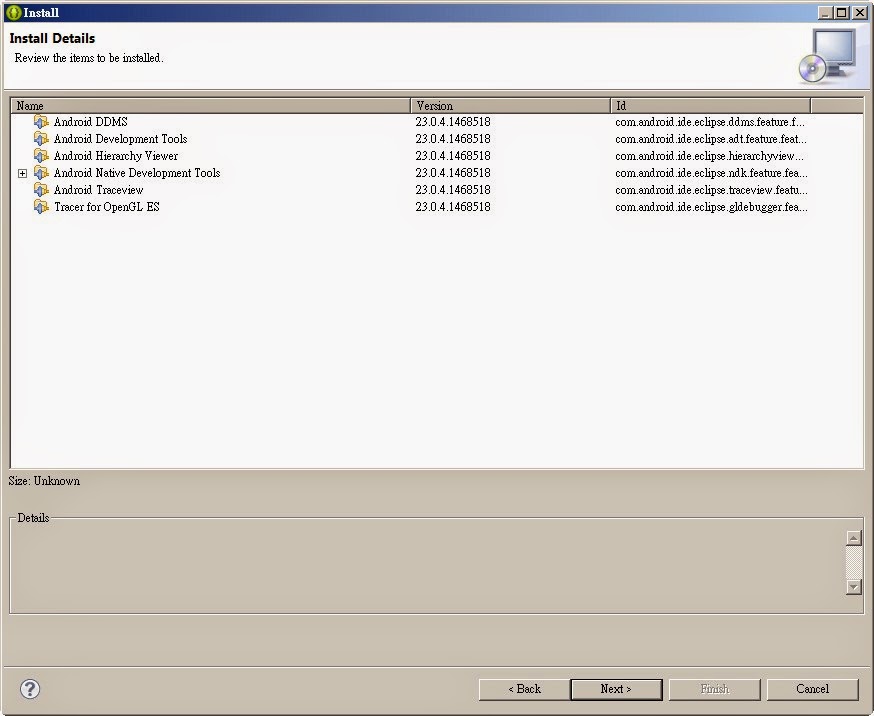The width and height of the screenshot is (874, 716).
Task: Click the Size: Unknown label
Action: [44, 481]
